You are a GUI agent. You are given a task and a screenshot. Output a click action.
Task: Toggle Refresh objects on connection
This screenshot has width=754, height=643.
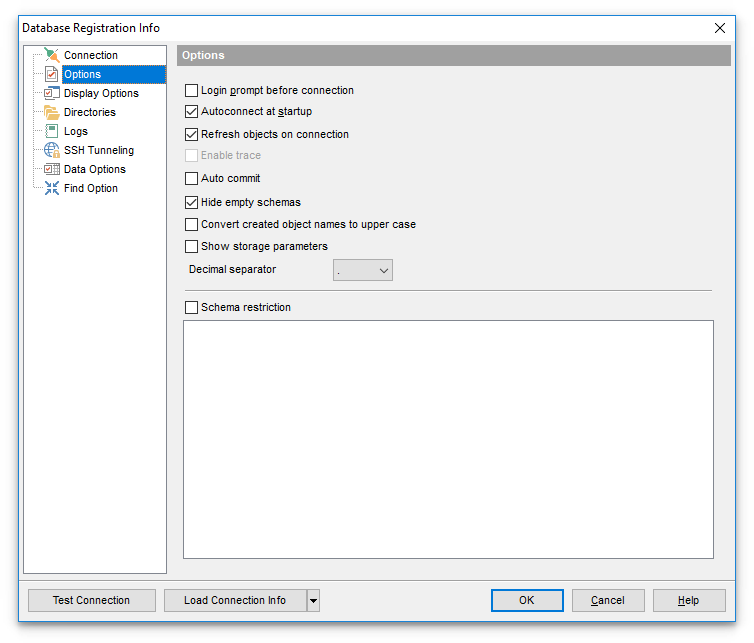[x=191, y=134]
